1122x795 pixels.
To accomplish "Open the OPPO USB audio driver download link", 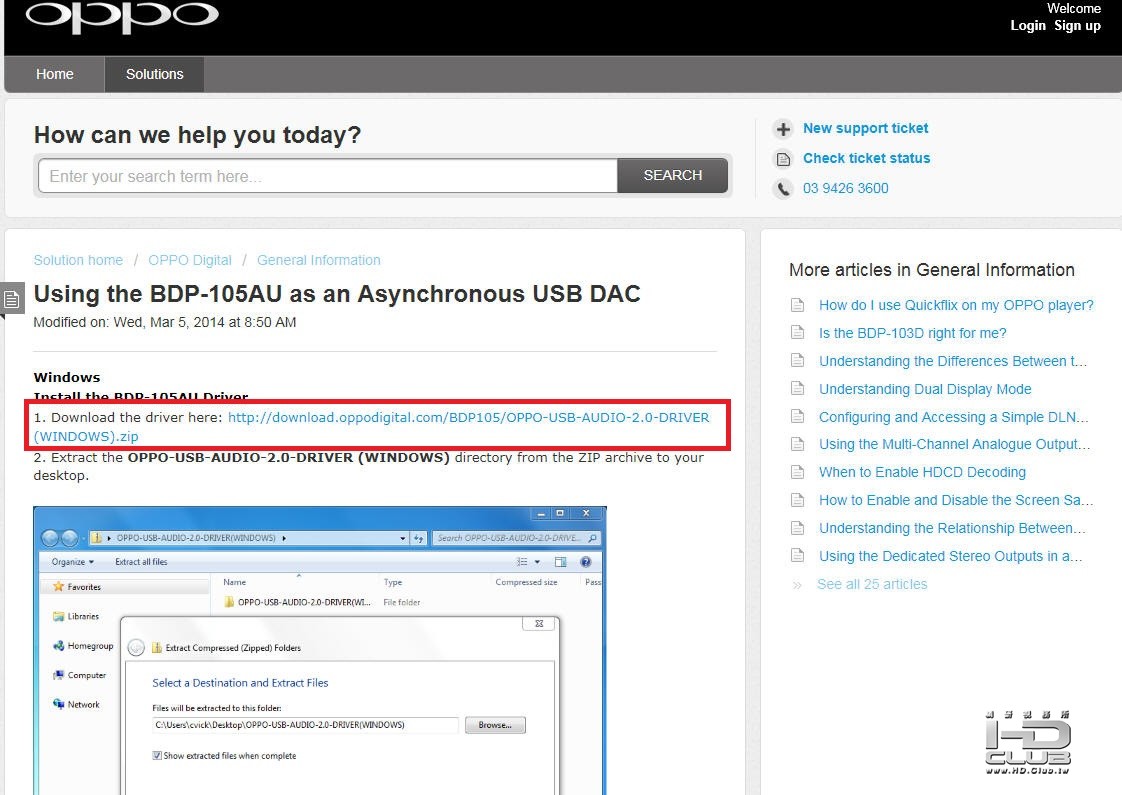I will click(371, 426).
